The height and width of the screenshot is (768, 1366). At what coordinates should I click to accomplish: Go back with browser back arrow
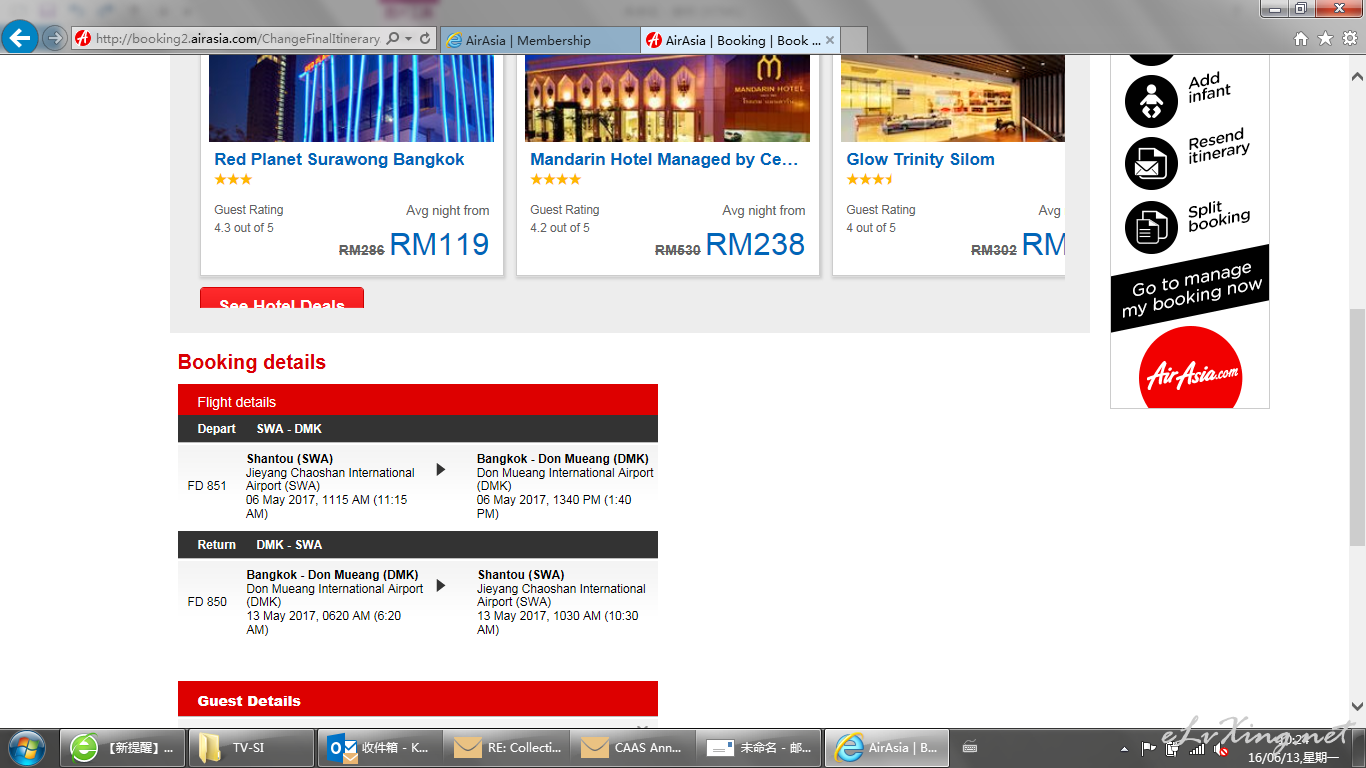(x=19, y=39)
